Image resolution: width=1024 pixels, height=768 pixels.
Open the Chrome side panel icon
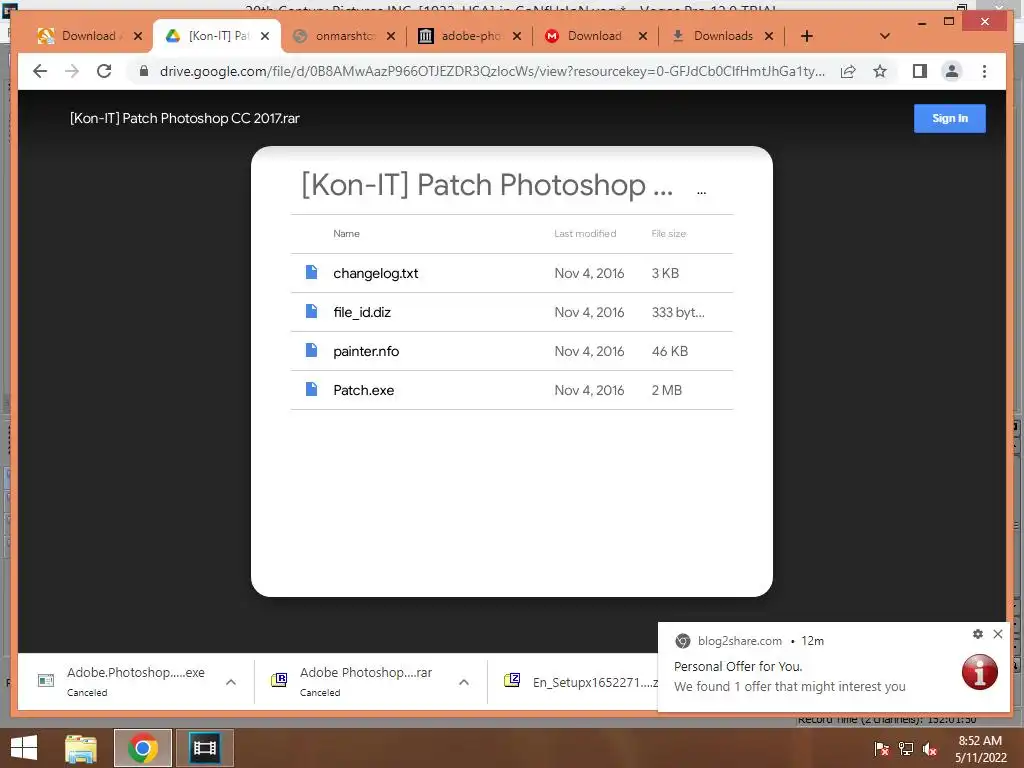click(x=920, y=71)
